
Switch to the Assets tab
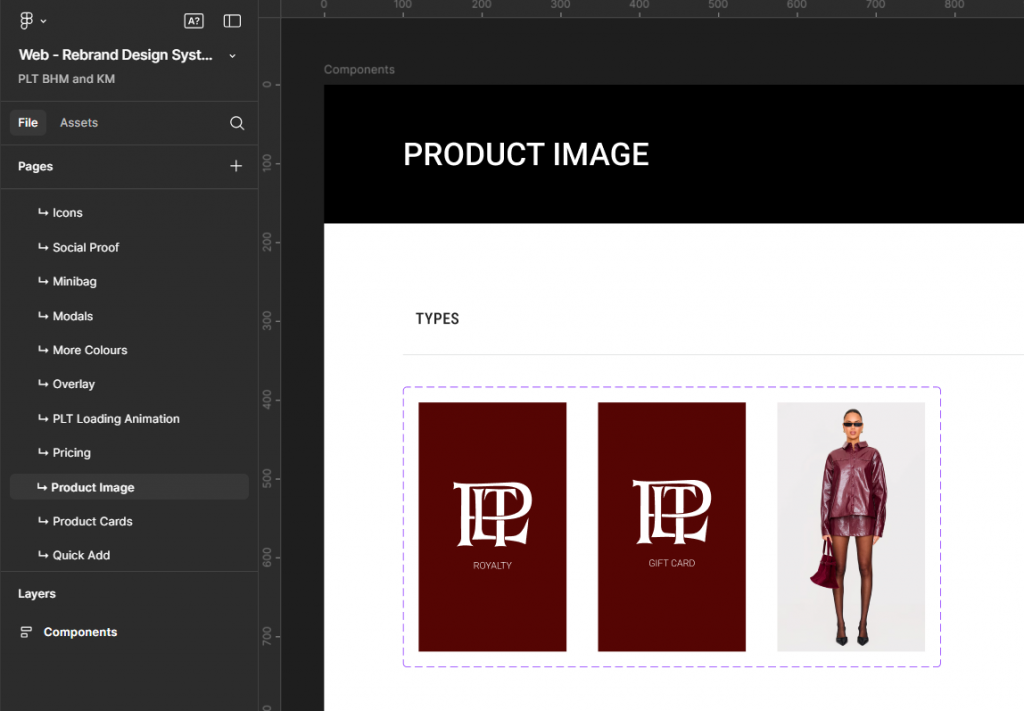[79, 123]
